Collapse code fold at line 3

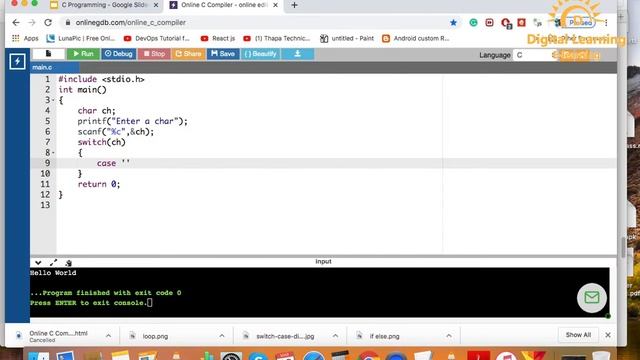(53, 100)
